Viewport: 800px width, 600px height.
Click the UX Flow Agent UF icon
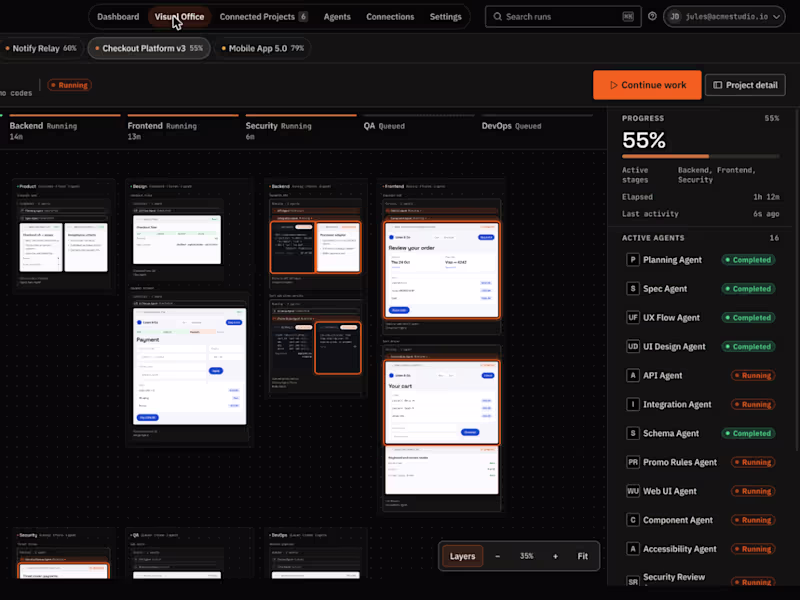[x=633, y=317]
